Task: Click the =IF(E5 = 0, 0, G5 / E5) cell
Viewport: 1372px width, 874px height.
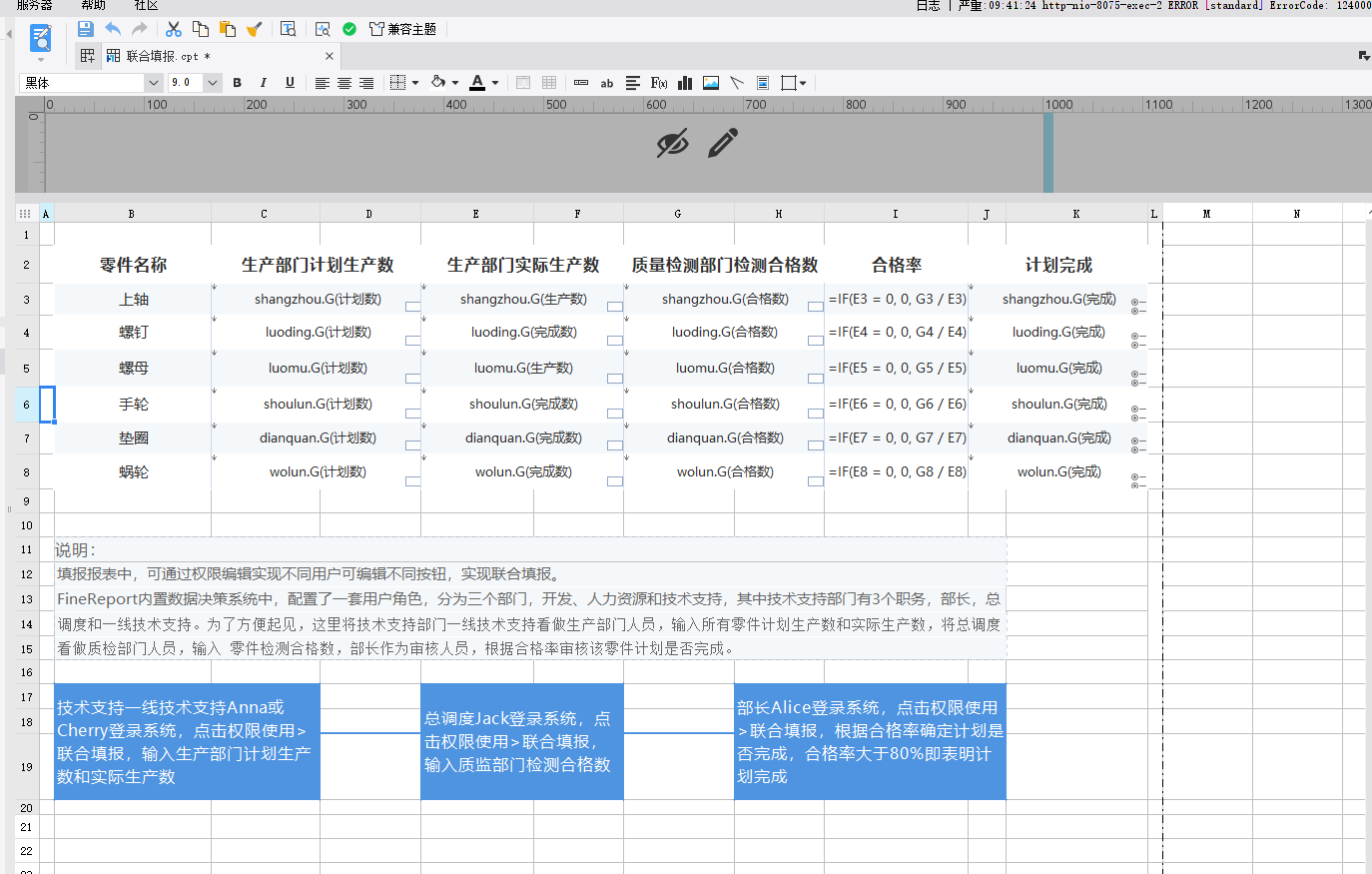Action: (x=897, y=369)
